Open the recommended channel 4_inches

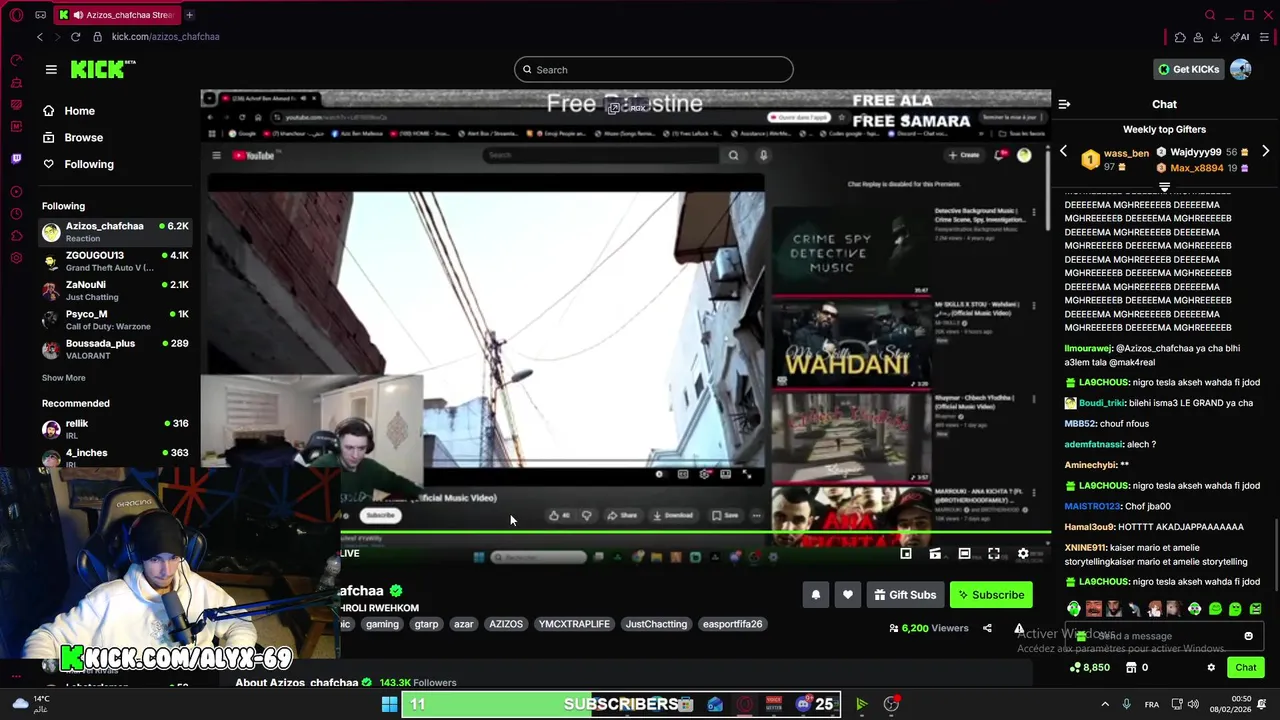click(x=115, y=458)
